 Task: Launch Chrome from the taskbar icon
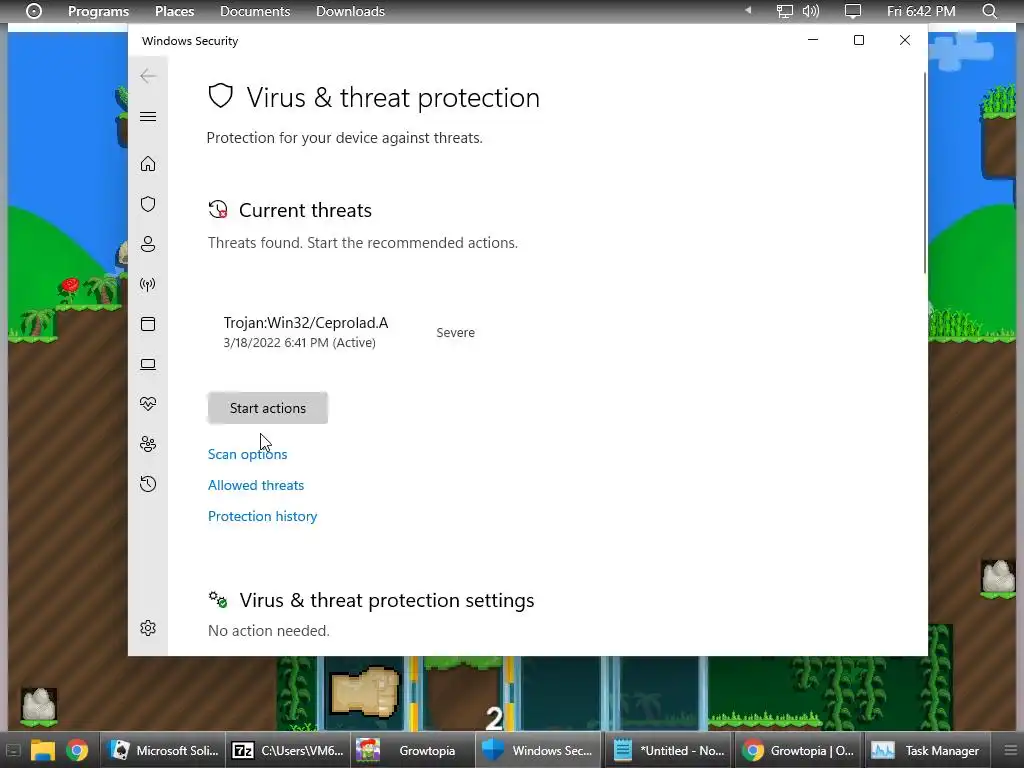[x=77, y=750]
